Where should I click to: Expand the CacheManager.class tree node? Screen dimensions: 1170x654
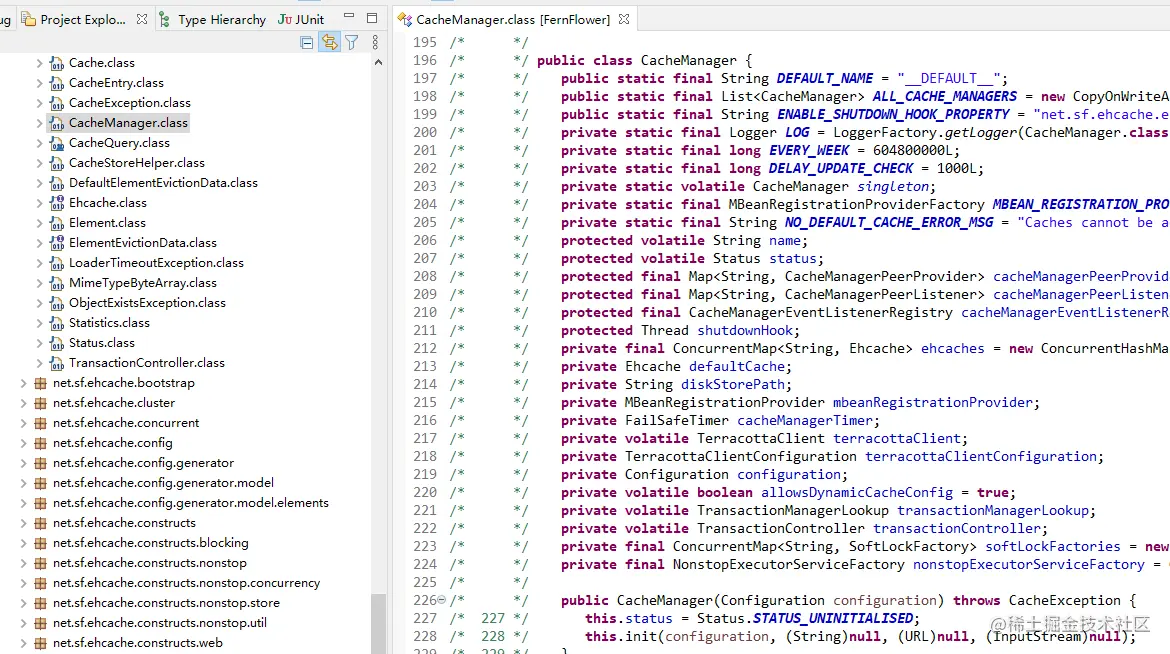point(39,123)
